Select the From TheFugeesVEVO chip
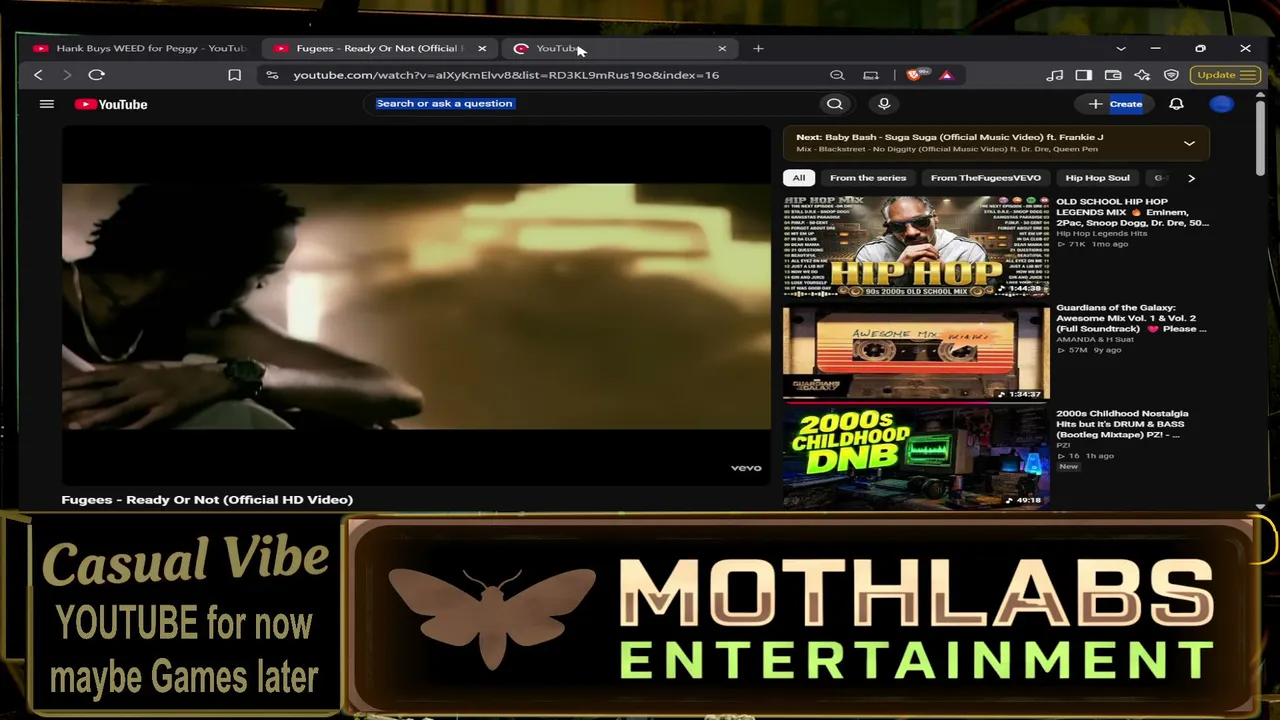Screen dimensions: 1280x720 point(985,178)
